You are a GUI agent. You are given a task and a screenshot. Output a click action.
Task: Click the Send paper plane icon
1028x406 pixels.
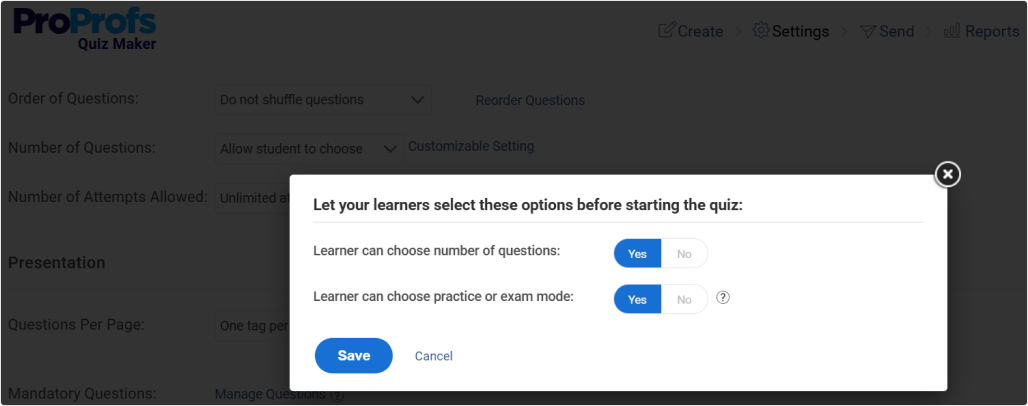click(x=867, y=31)
